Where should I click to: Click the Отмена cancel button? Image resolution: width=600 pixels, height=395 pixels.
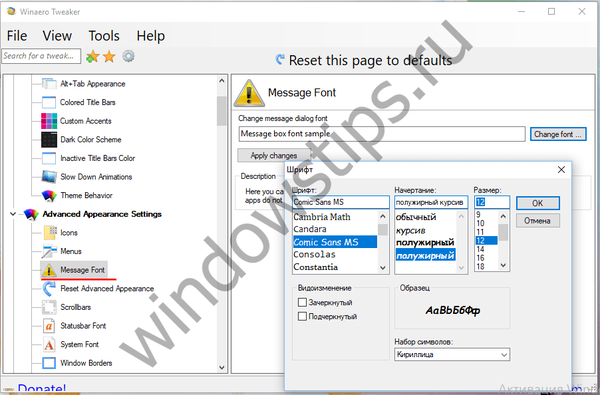tap(538, 221)
